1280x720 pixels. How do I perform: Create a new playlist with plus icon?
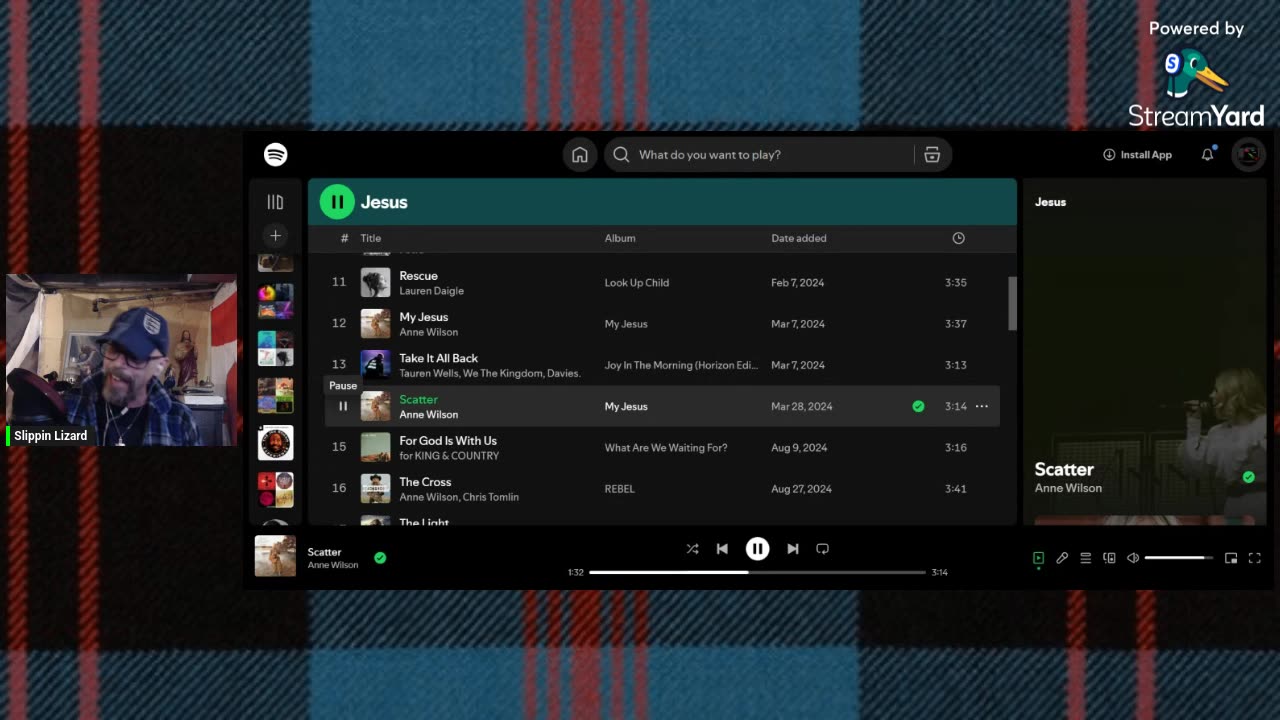point(276,236)
